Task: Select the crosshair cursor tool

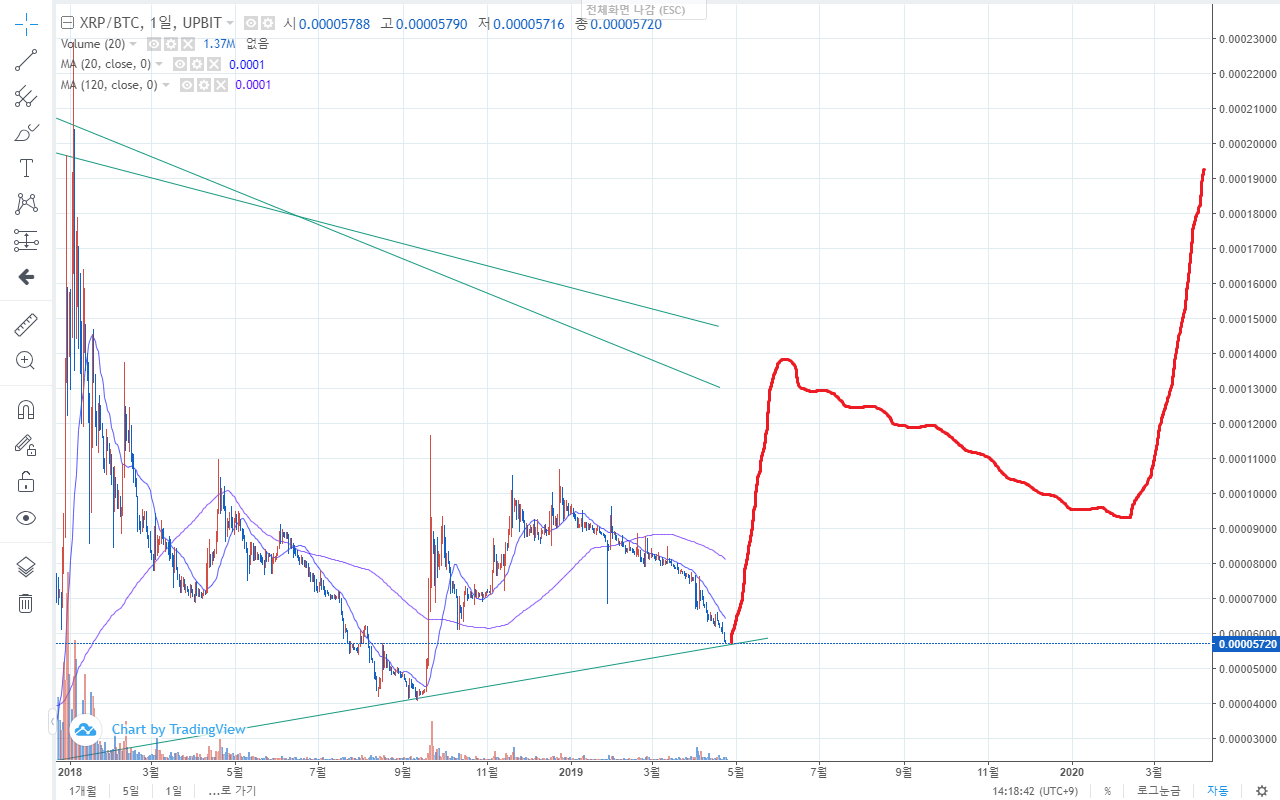Action: point(26,24)
